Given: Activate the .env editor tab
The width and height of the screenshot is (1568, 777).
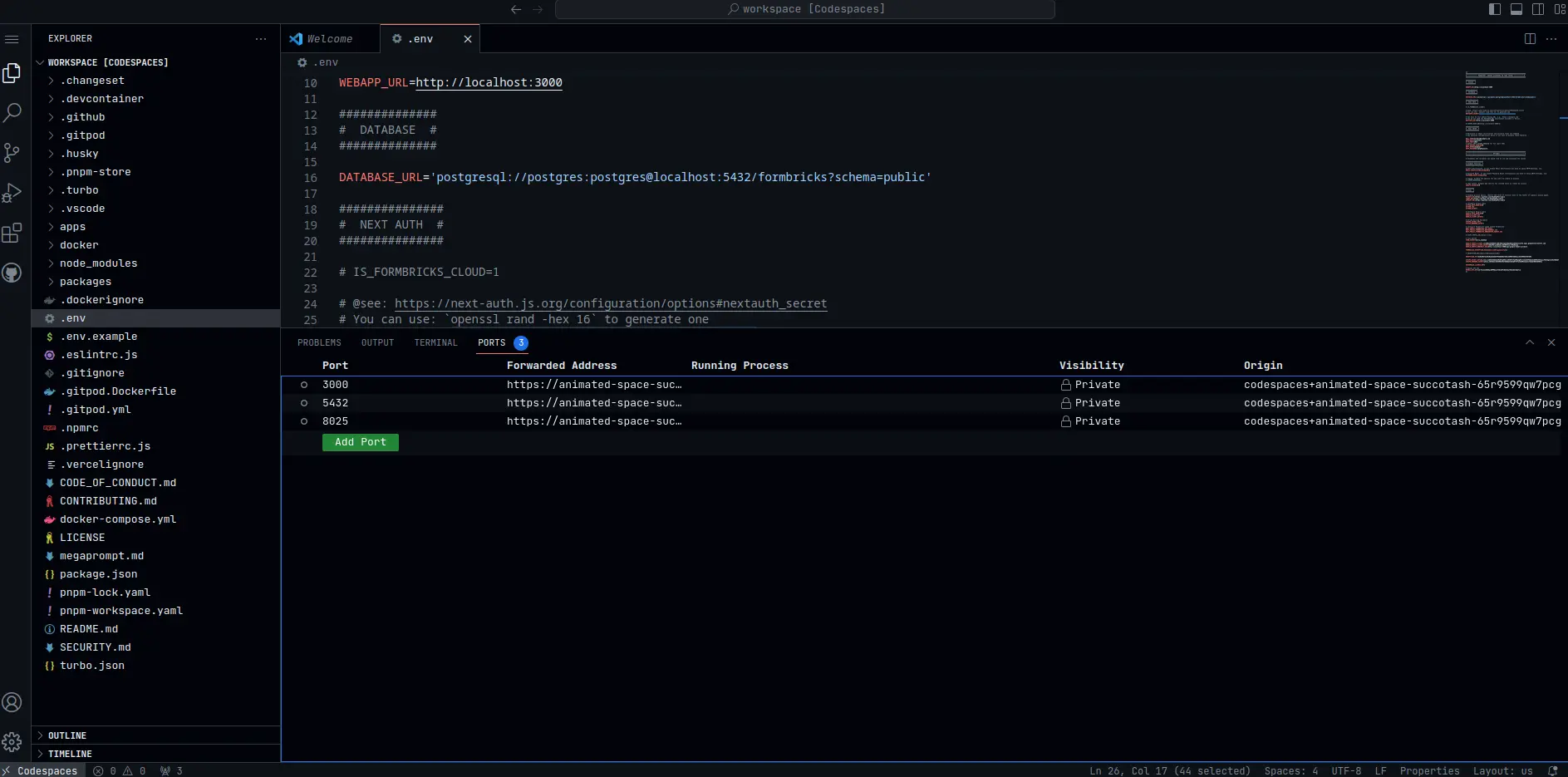Looking at the screenshot, I should pos(420,39).
